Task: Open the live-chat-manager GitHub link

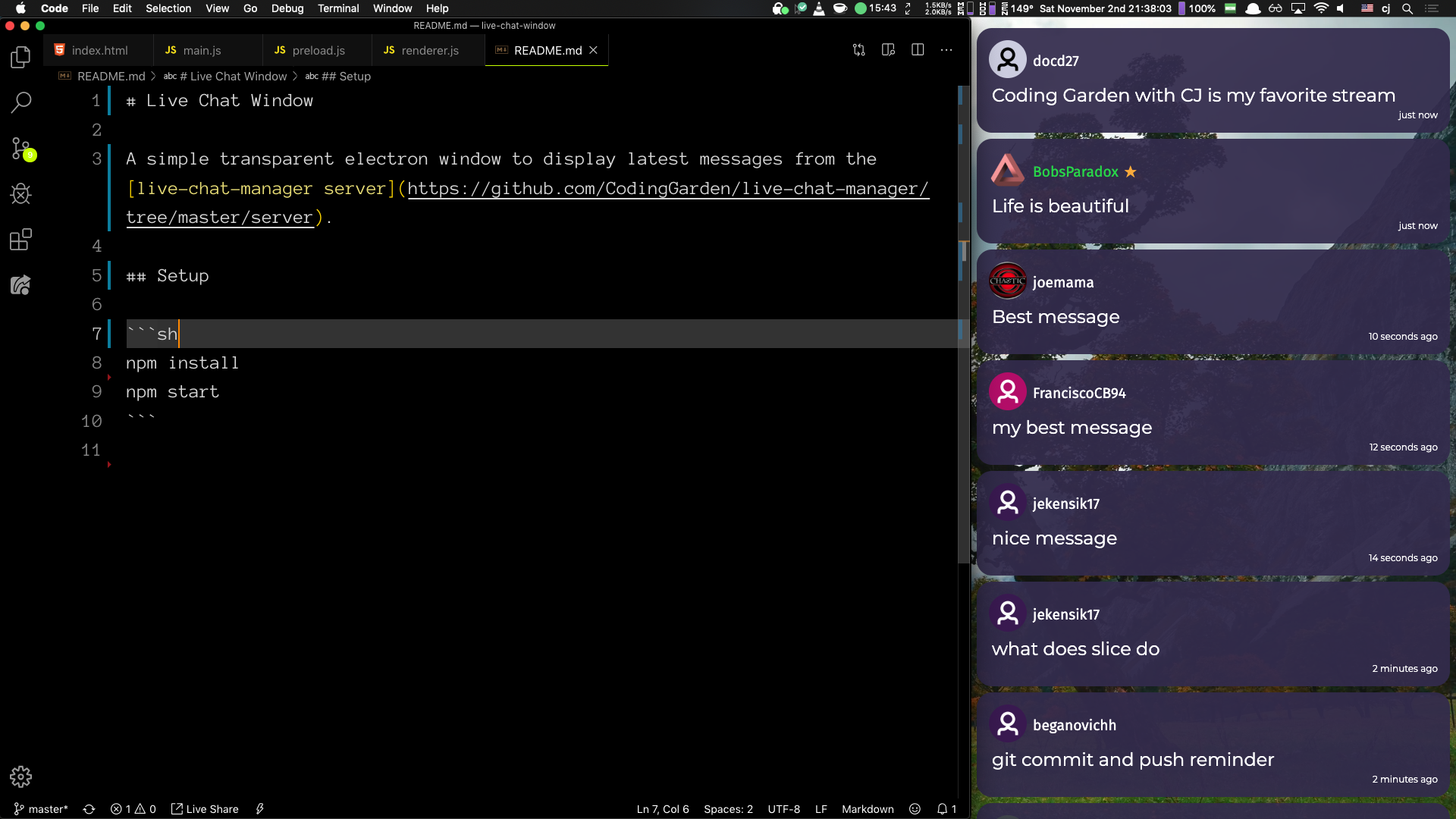Action: [x=667, y=189]
